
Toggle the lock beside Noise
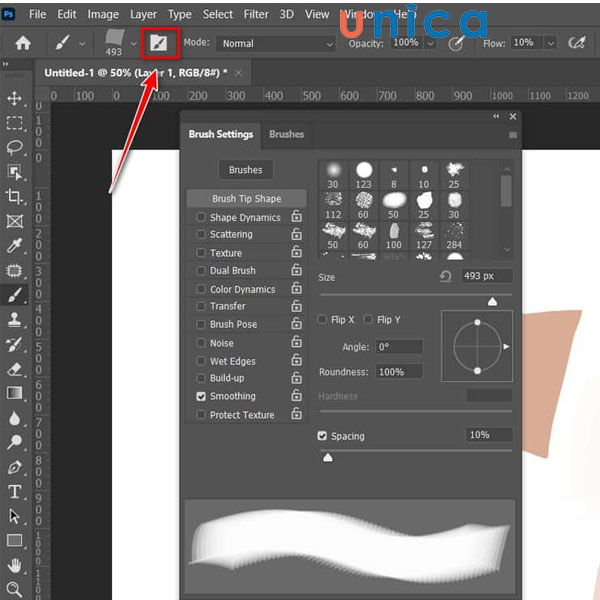[x=297, y=341]
